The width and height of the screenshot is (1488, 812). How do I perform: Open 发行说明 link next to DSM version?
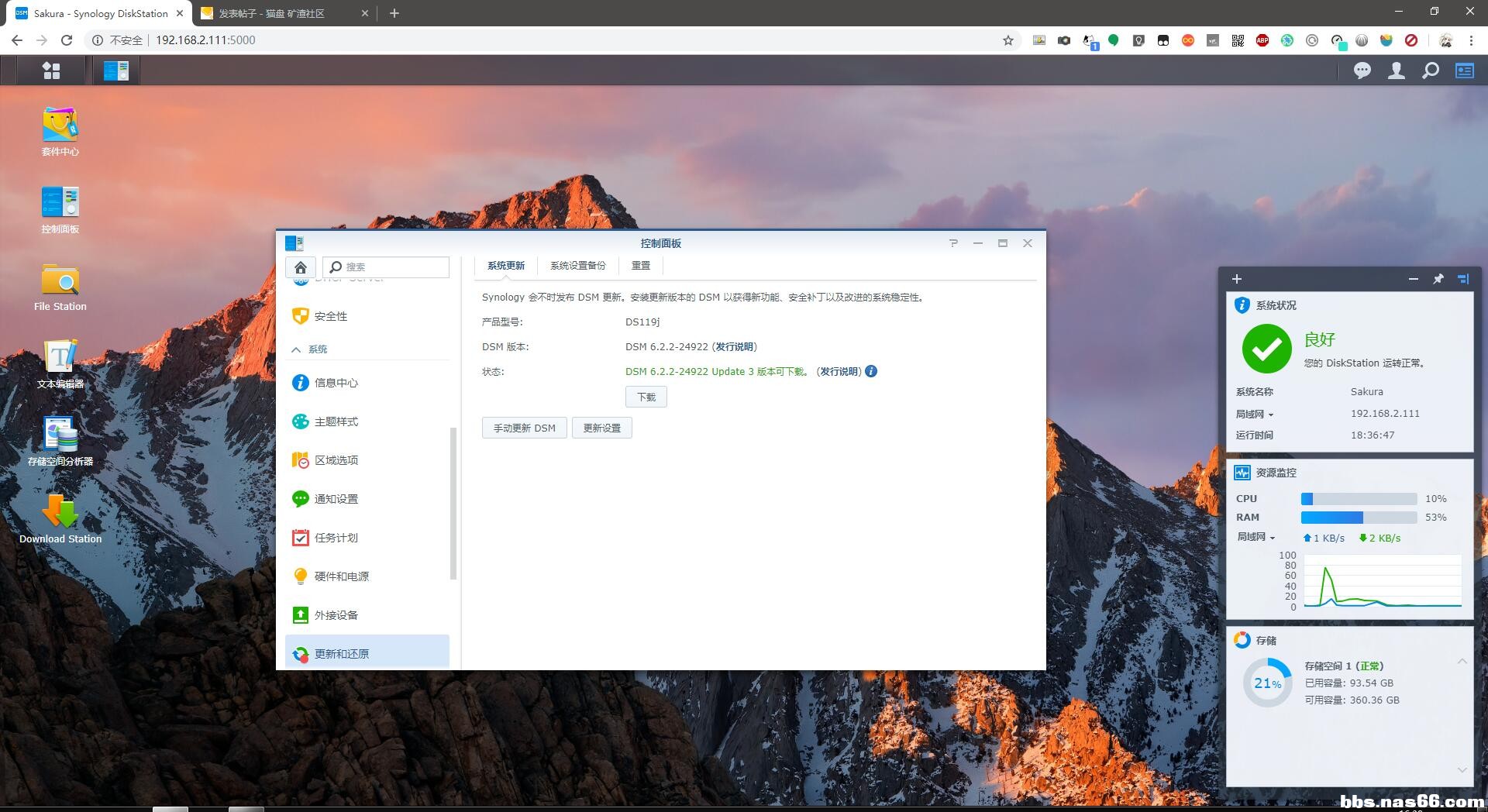coord(734,346)
